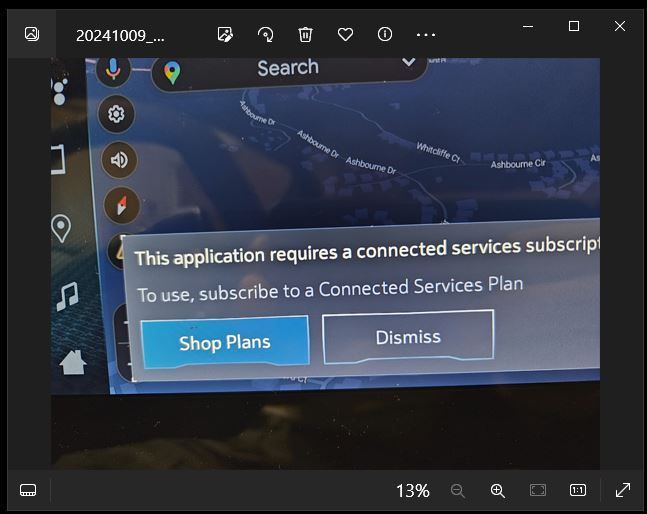The image size is (647, 514).
Task: Enter full screen with the diagonal arrows icon
Action: point(622,490)
